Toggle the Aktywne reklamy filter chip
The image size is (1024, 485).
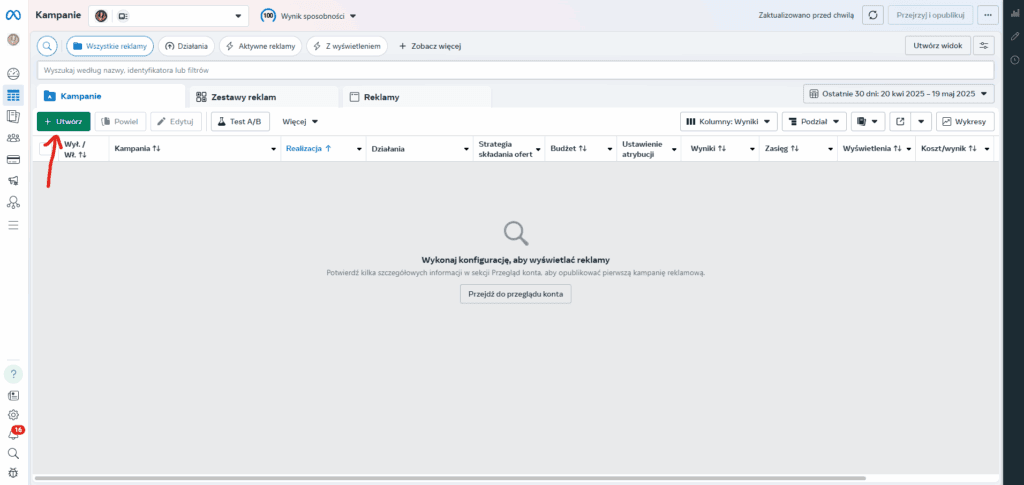coord(259,46)
